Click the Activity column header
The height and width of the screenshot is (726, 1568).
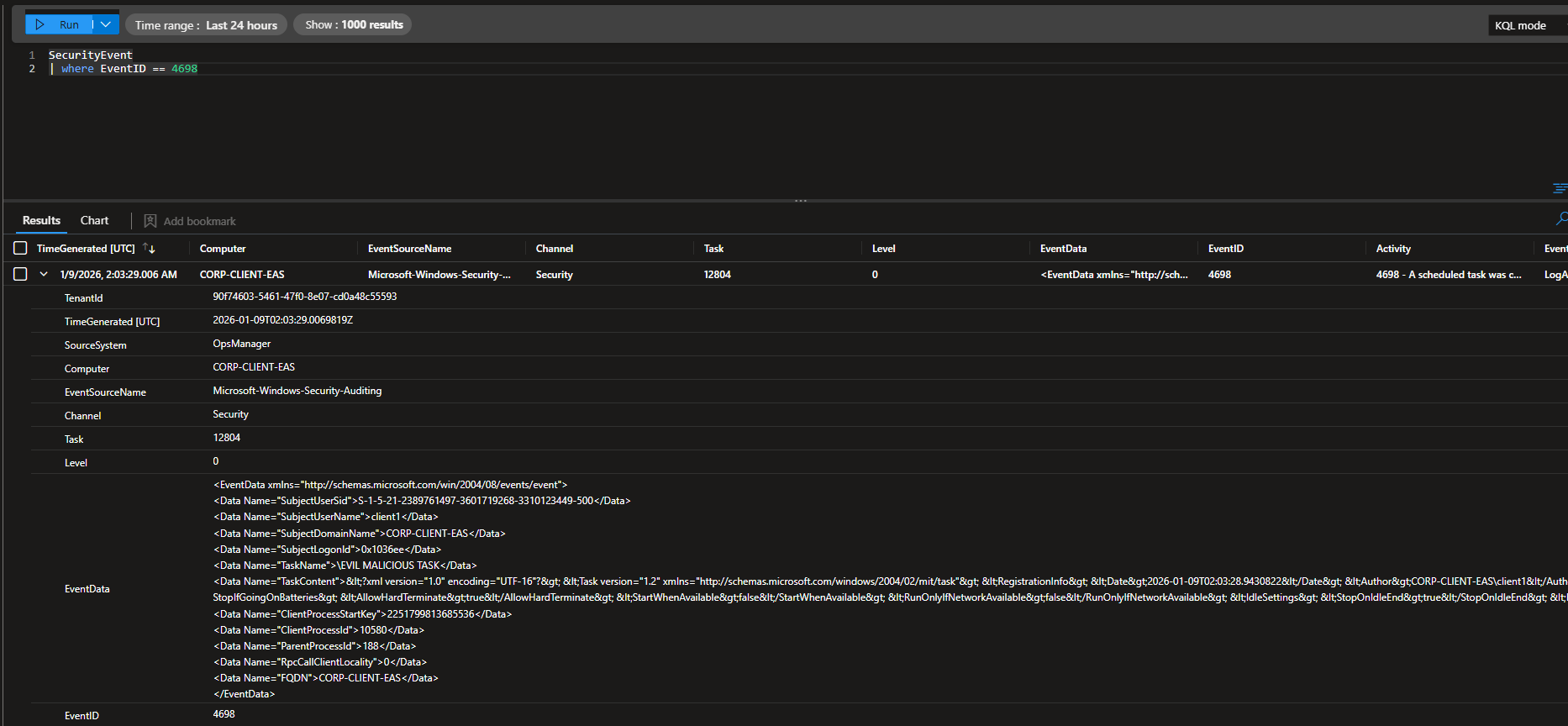point(1393,249)
